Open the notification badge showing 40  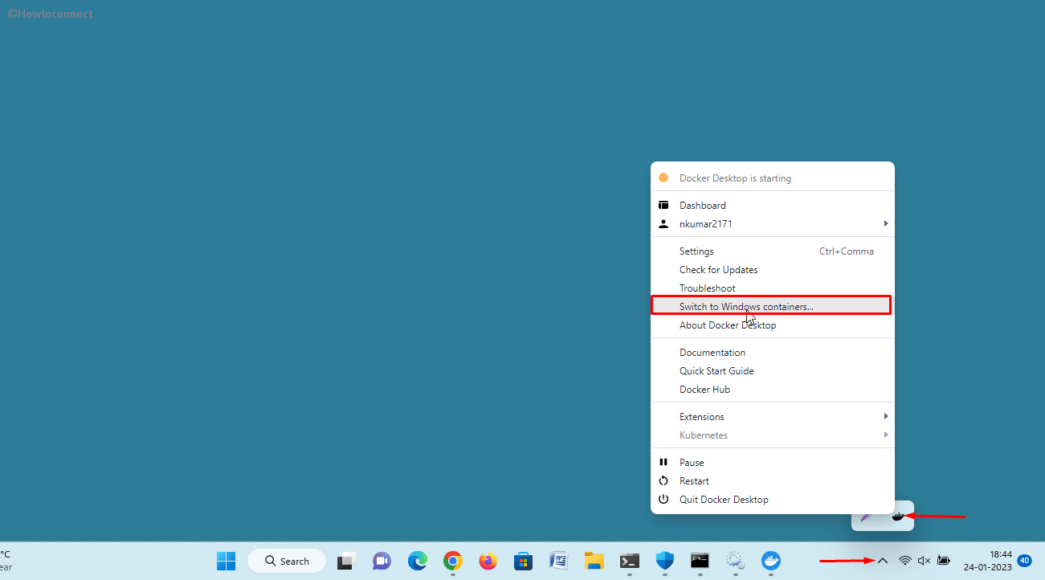[1025, 561]
